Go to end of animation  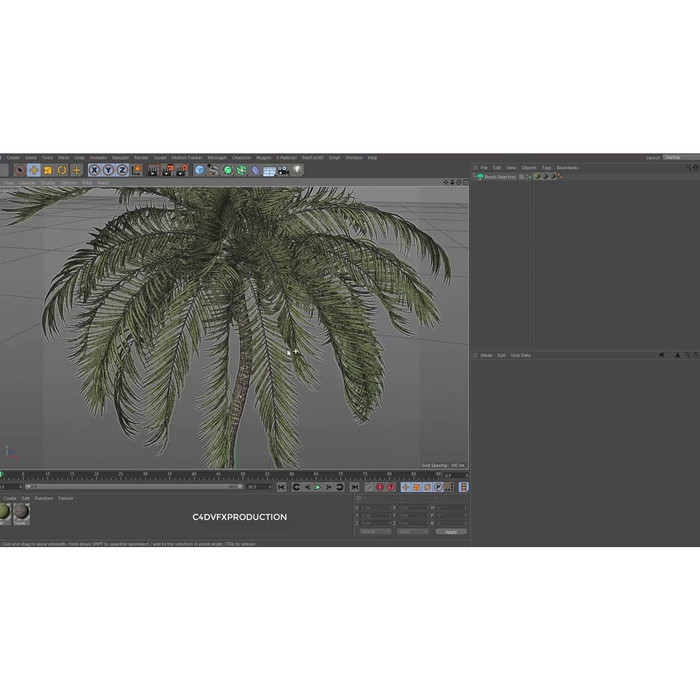click(354, 487)
